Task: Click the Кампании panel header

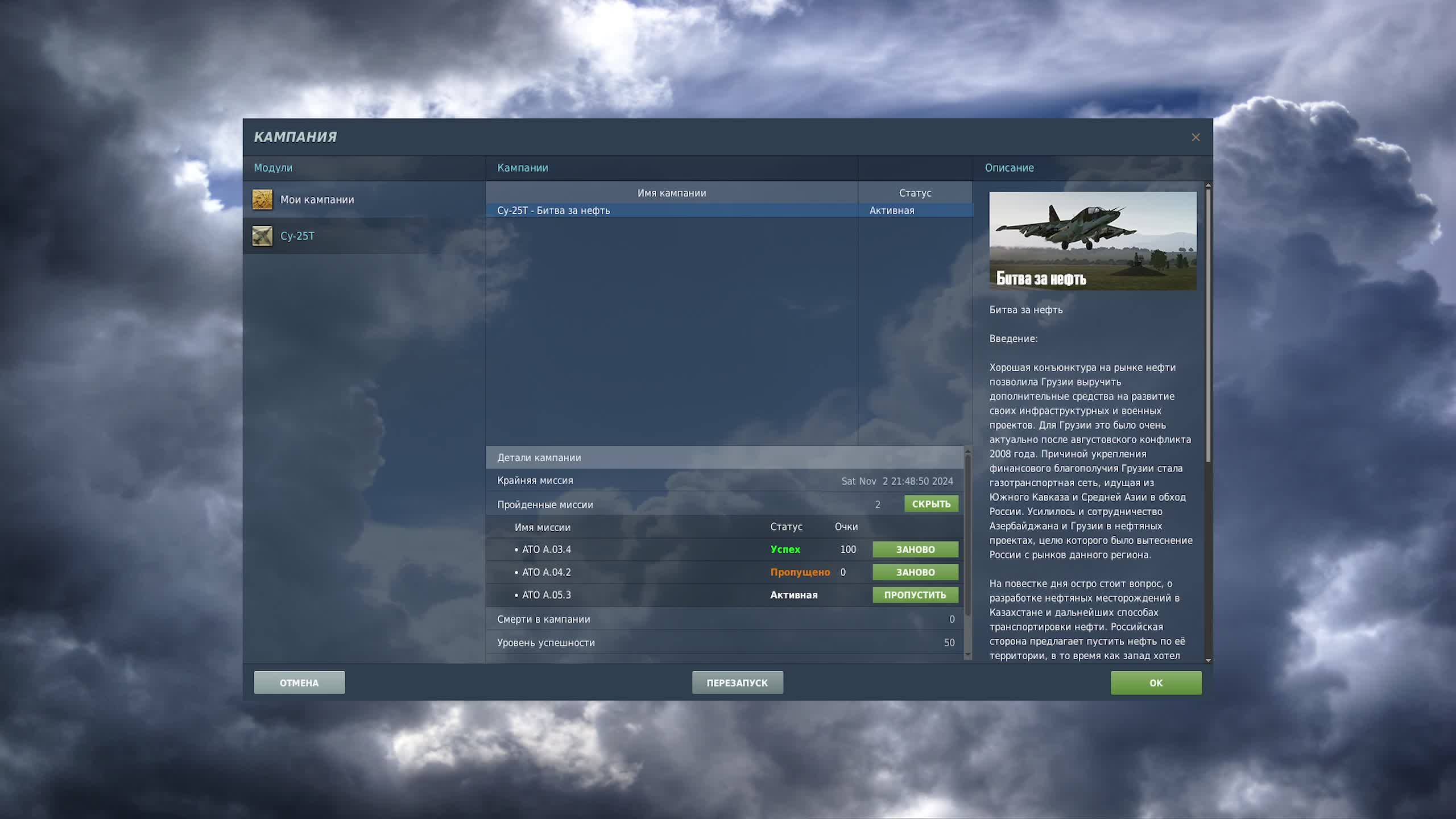Action: point(522,168)
